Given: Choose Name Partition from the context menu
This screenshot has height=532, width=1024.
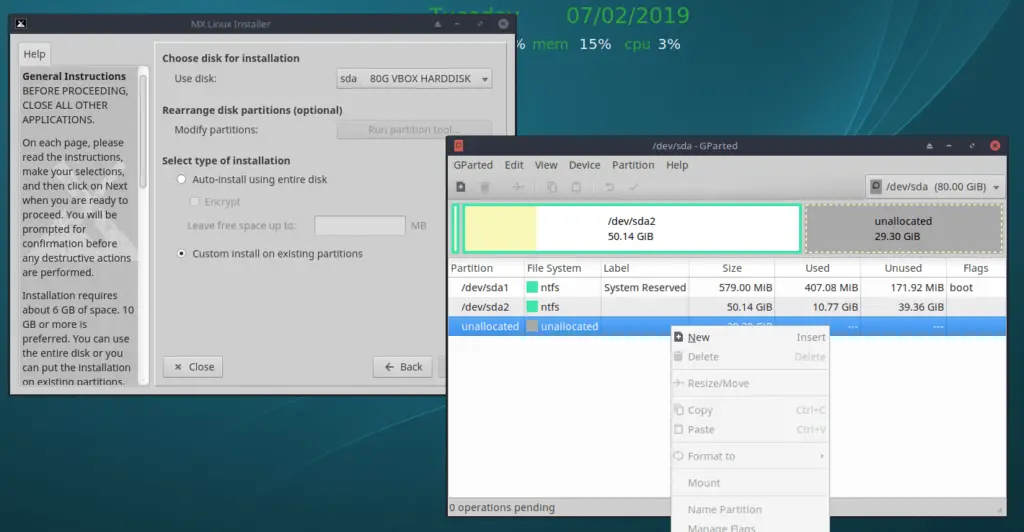Looking at the screenshot, I should (x=749, y=509).
